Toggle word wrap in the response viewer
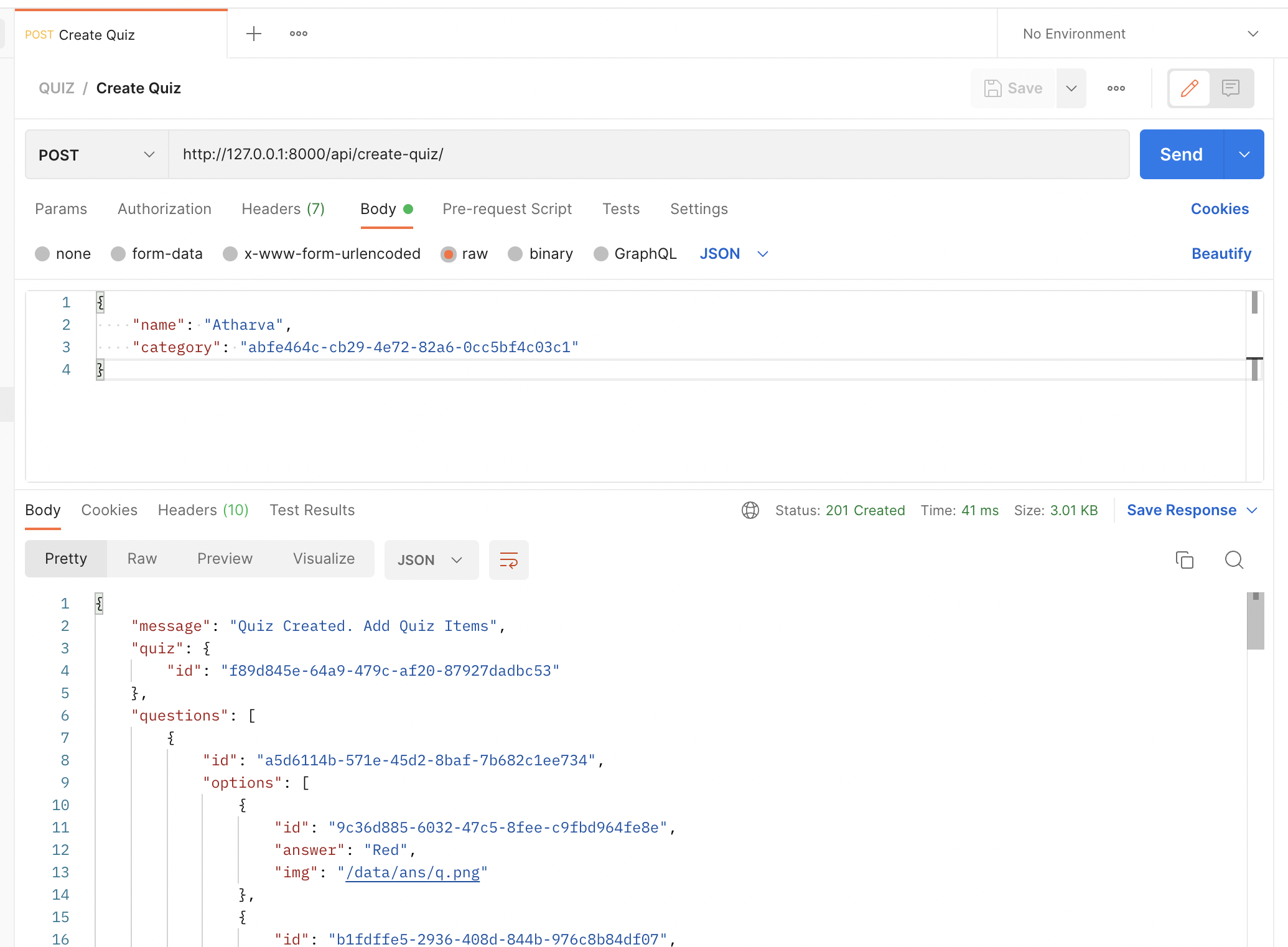1288x947 pixels. (x=508, y=560)
